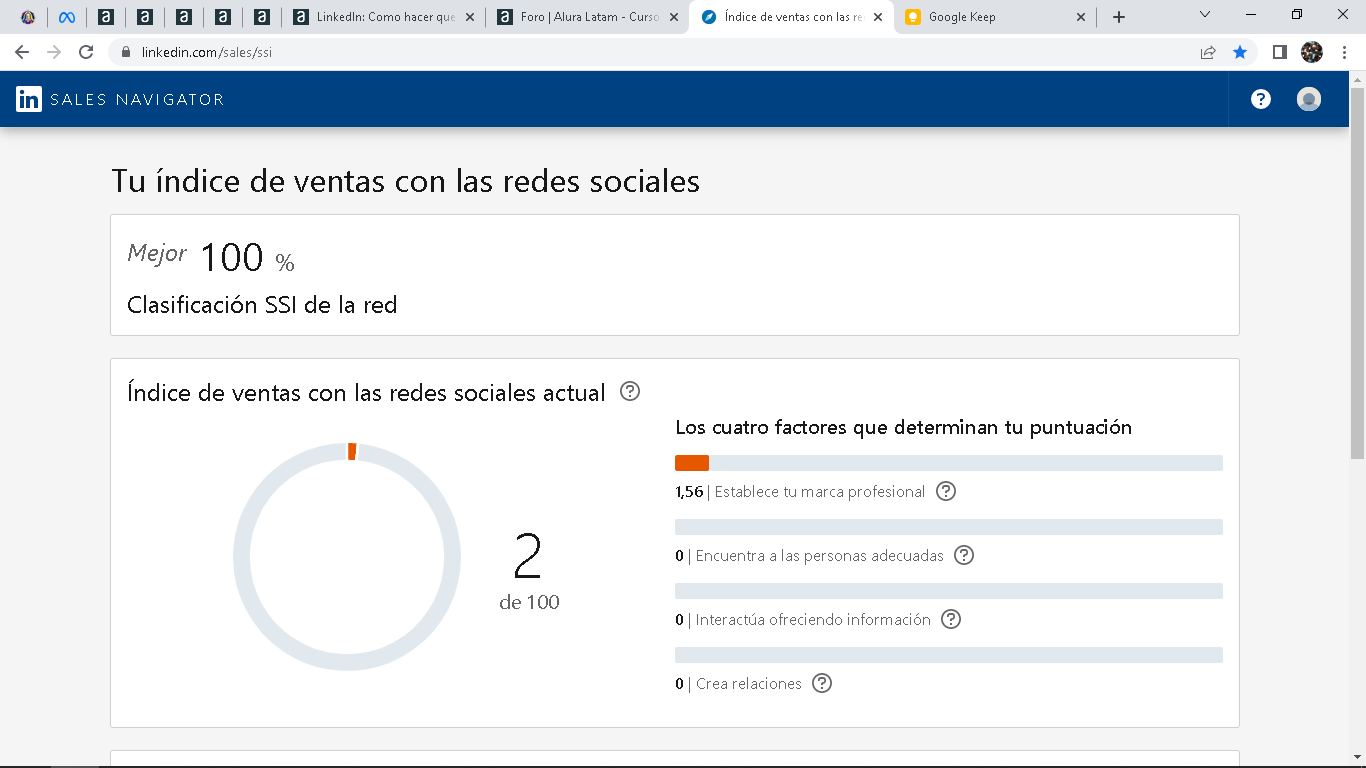Click the 'Crea relaciones' progress bar
This screenshot has height=768, width=1366.
(x=949, y=655)
